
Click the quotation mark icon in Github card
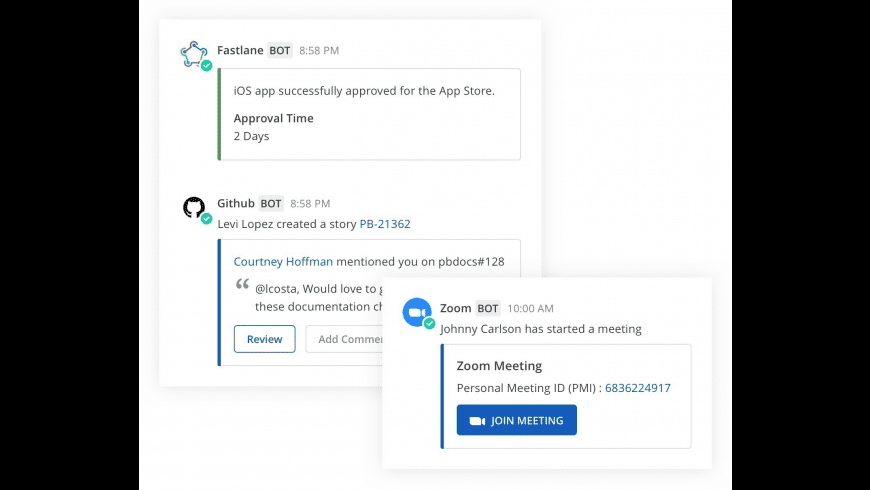pyautogui.click(x=242, y=285)
